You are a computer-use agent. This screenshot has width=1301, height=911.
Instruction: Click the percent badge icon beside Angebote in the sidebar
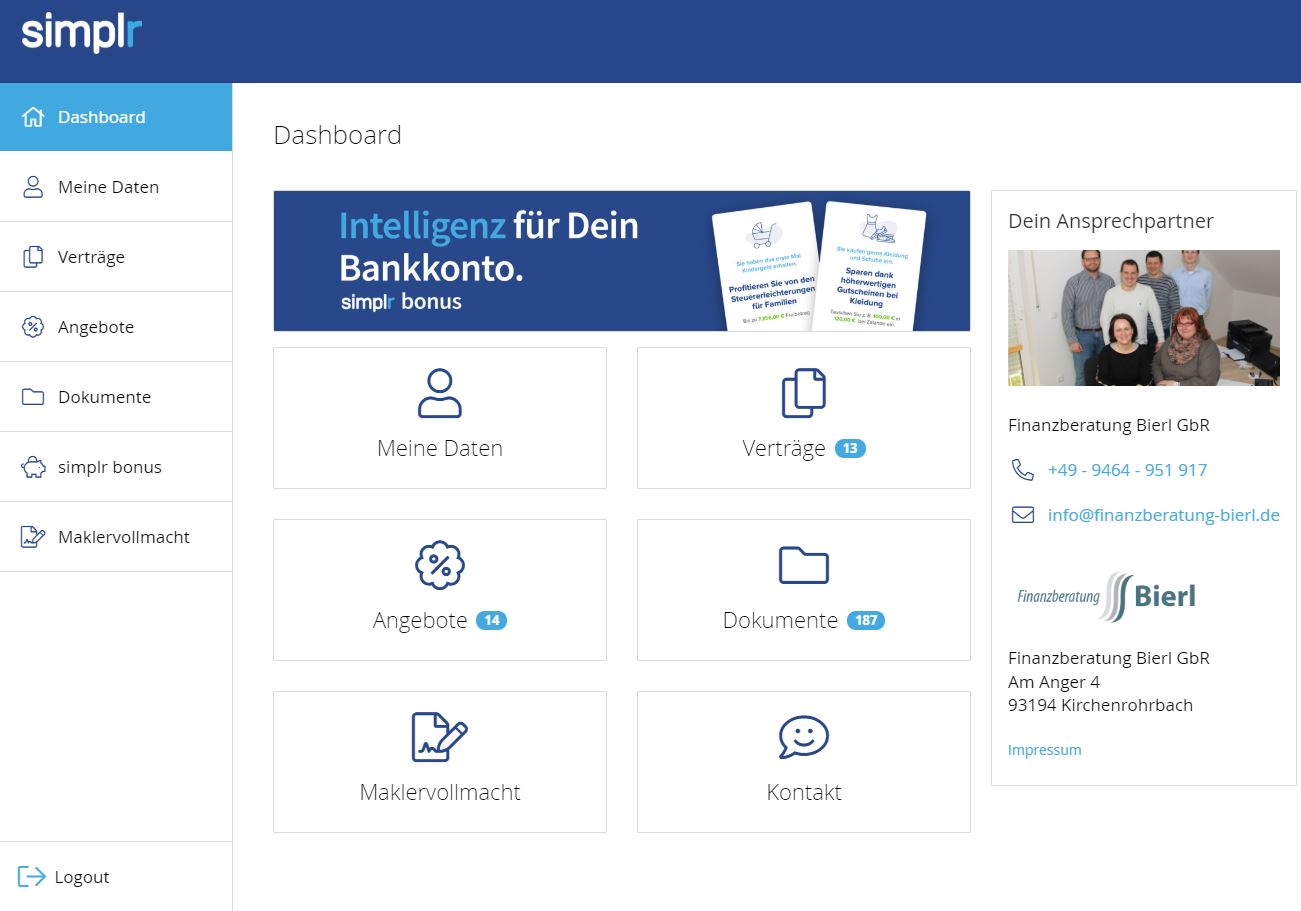[x=33, y=327]
